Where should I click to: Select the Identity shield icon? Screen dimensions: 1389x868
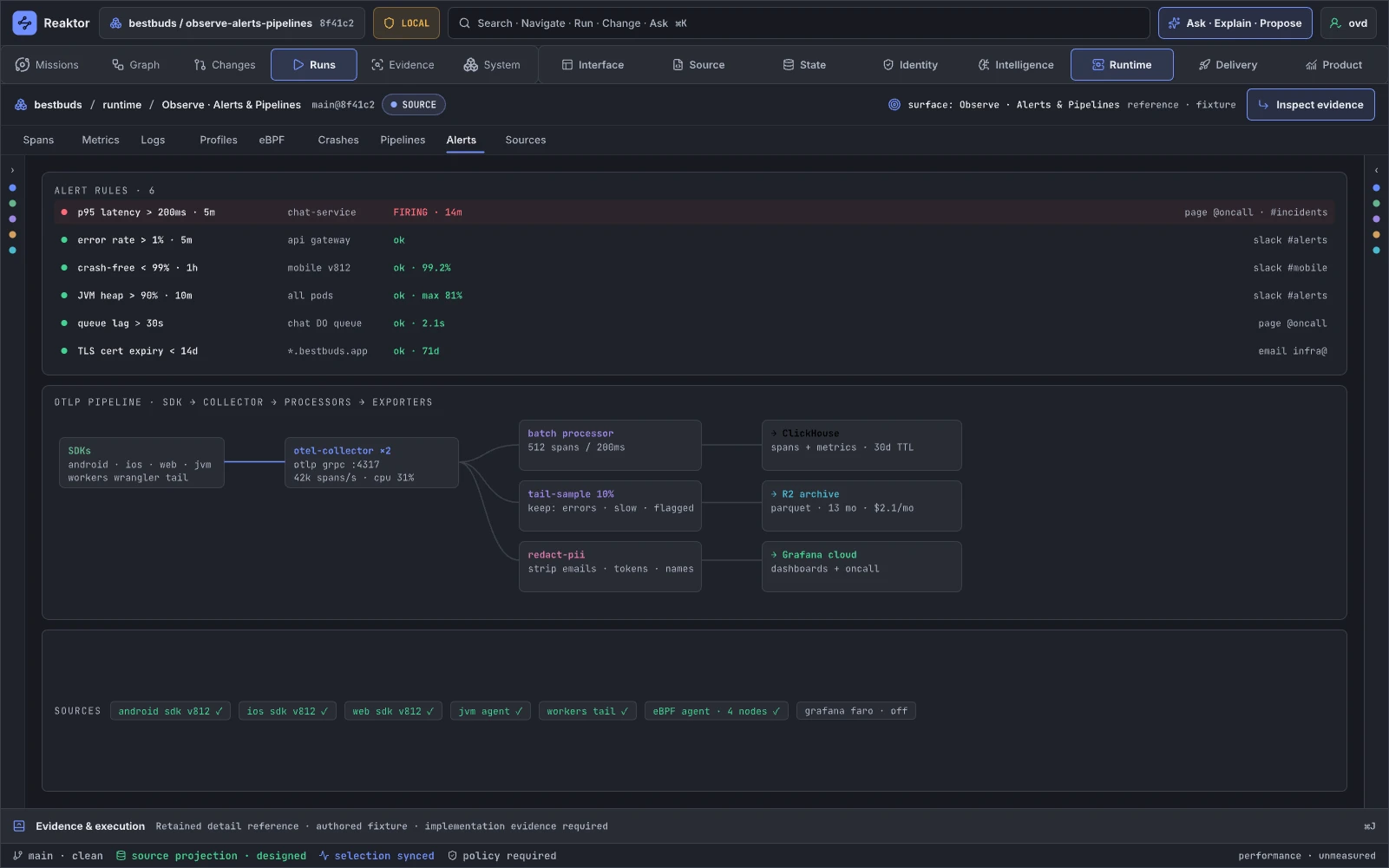pos(888,65)
